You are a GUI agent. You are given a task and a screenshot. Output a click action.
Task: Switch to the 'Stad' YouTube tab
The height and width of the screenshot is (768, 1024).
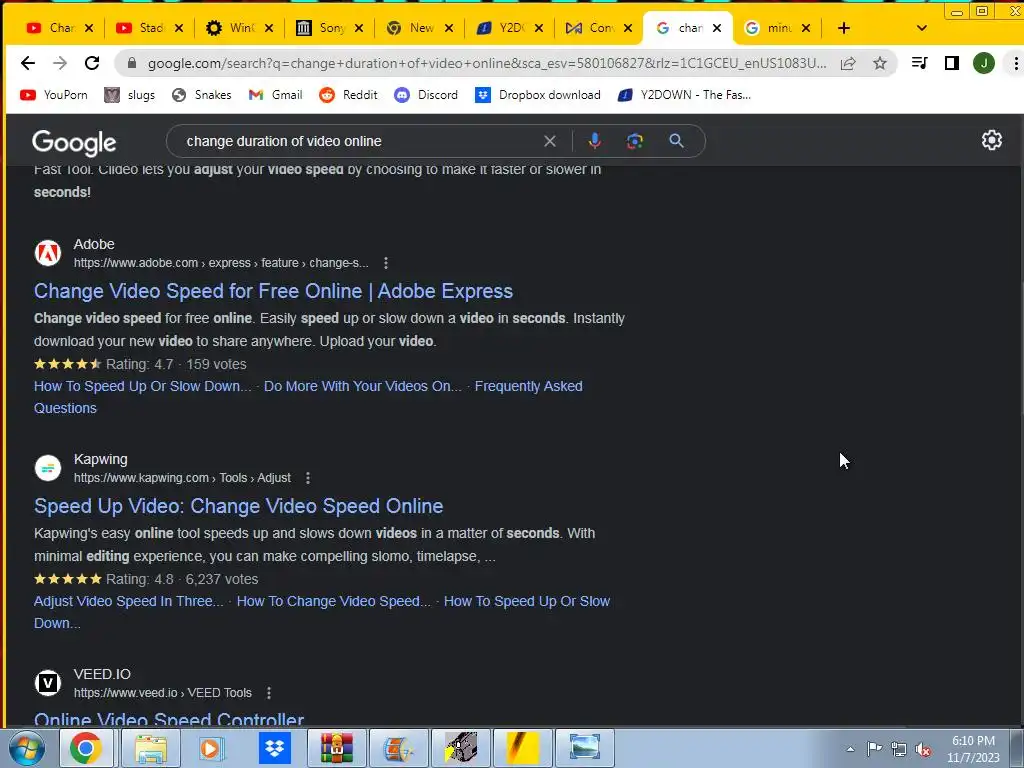151,28
